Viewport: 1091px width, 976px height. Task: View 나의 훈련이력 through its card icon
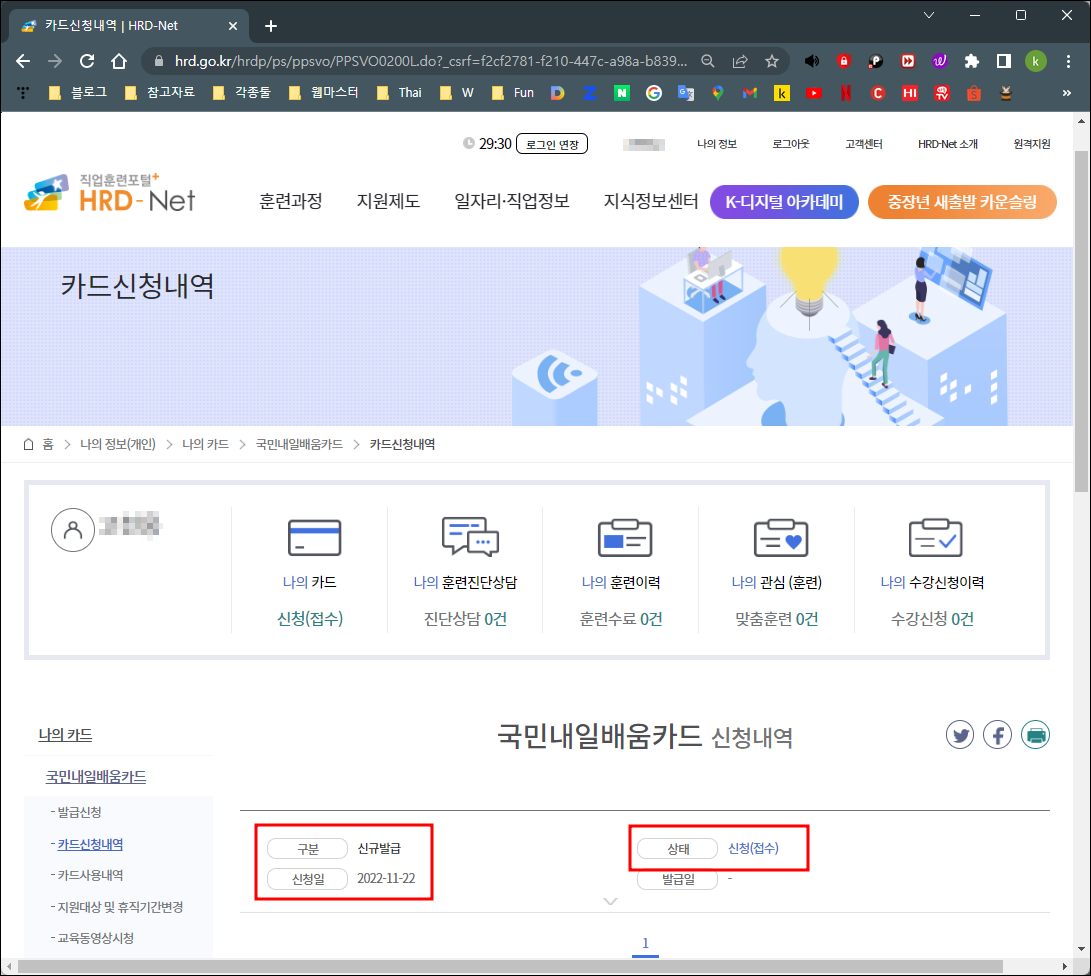point(624,537)
